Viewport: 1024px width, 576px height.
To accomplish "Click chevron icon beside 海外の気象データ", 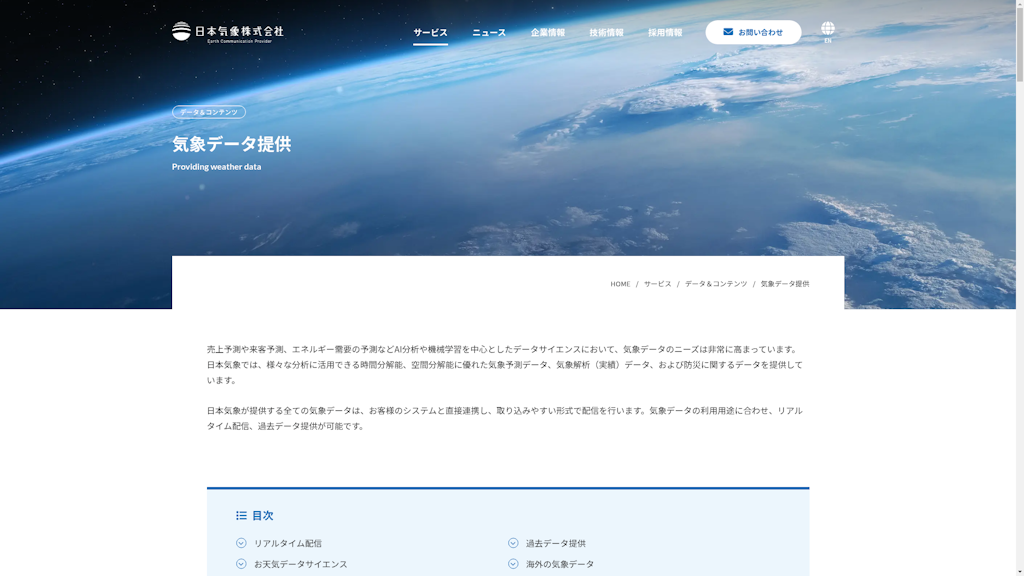I will click(x=513, y=564).
